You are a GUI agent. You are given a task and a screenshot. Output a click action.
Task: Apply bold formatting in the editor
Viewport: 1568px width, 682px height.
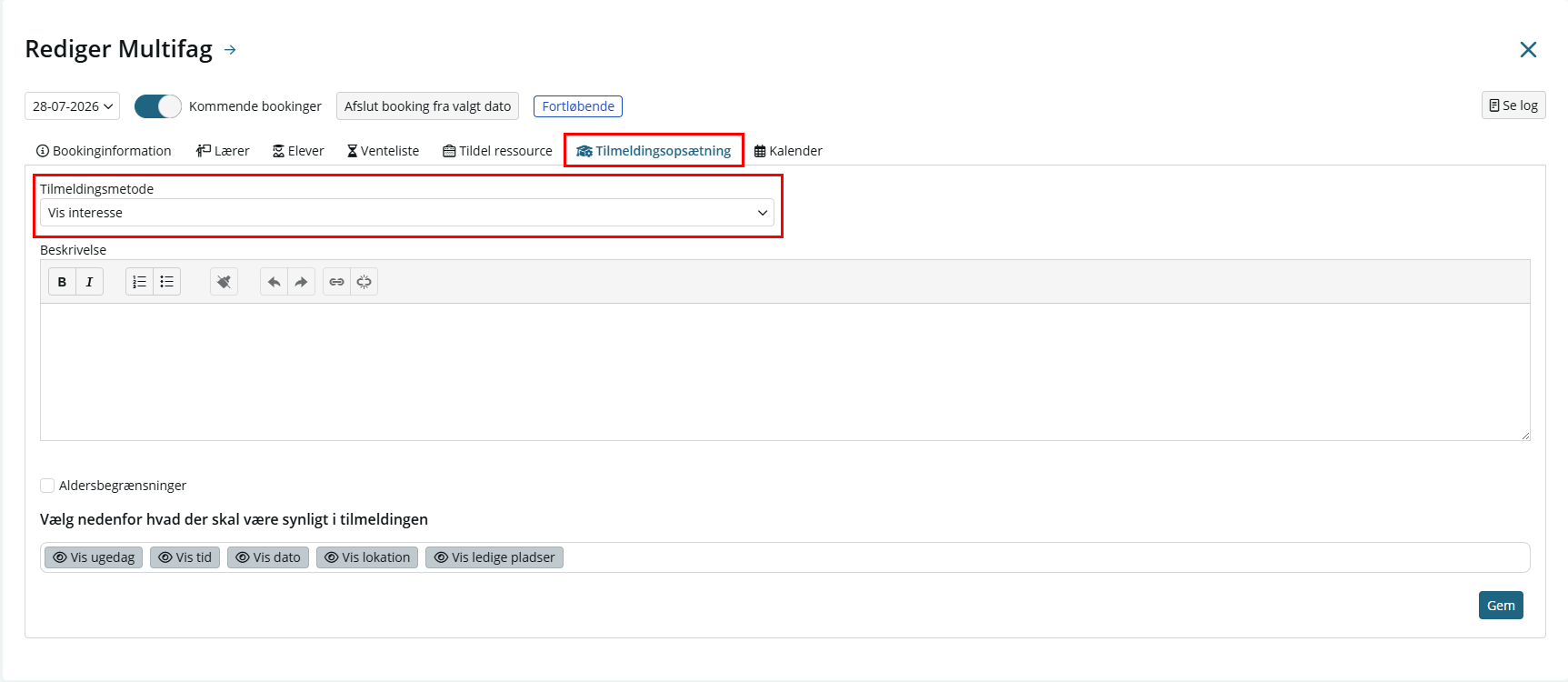(x=62, y=282)
